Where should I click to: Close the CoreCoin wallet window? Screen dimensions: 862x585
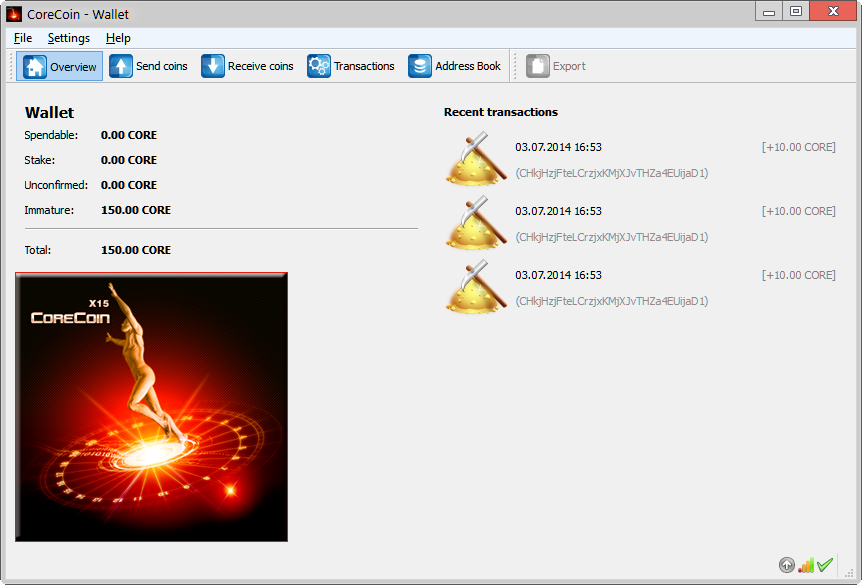[833, 11]
